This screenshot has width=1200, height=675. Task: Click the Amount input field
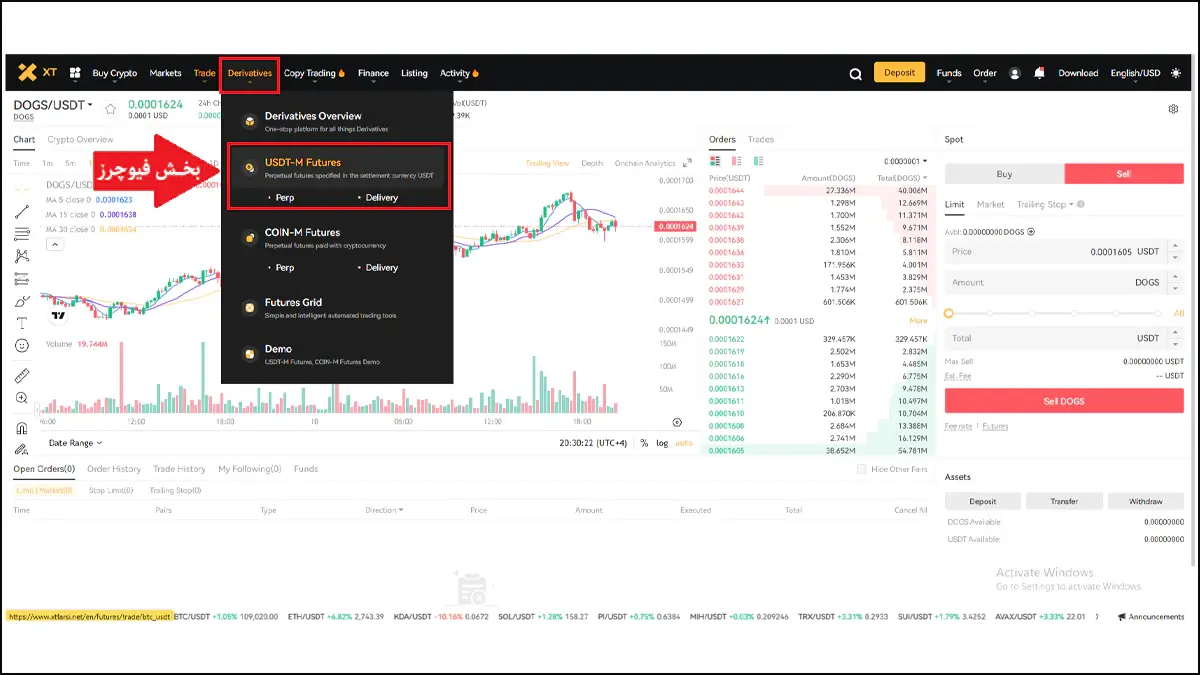[1064, 282]
